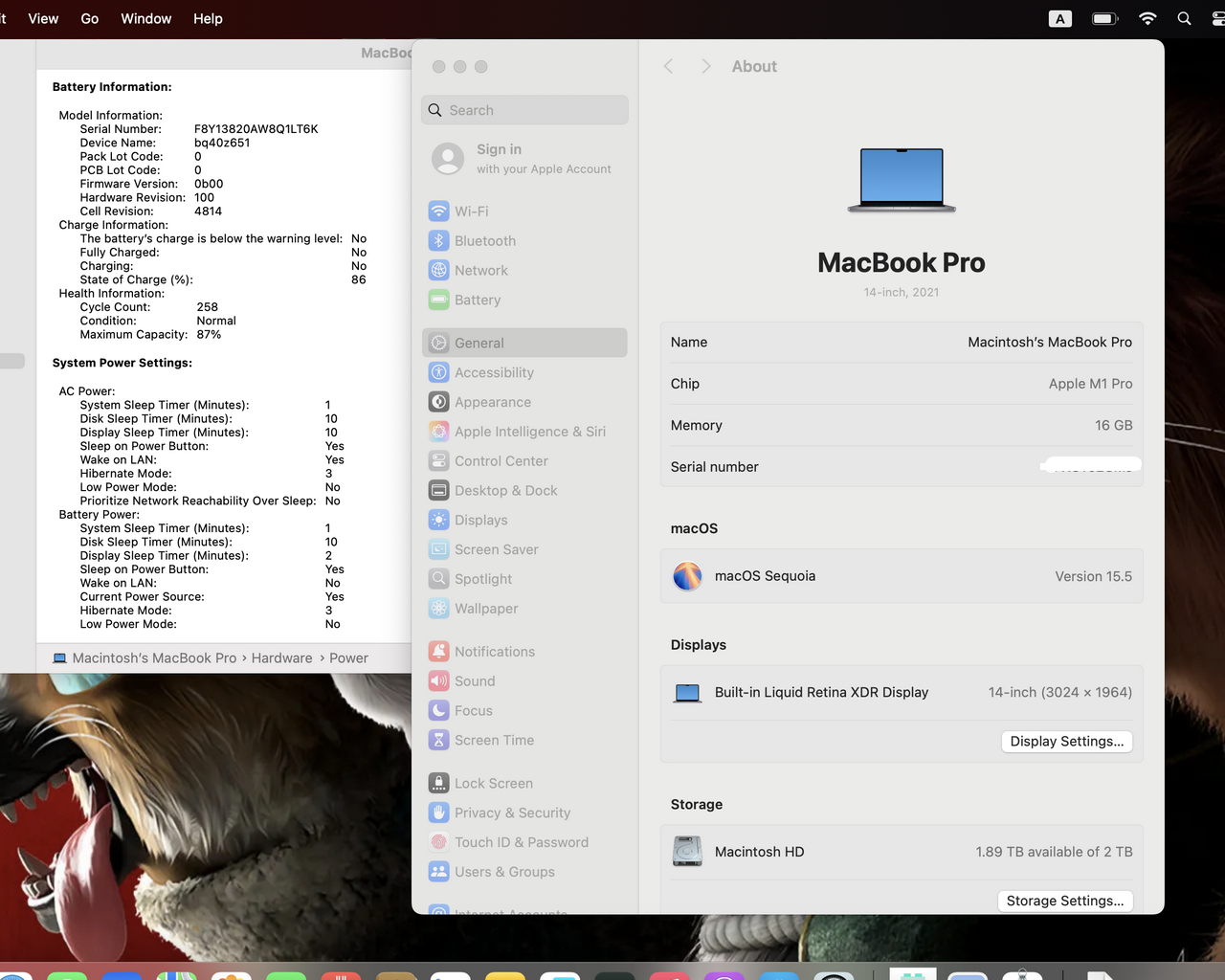Click the Maximum Capacity 87% value

[209, 335]
